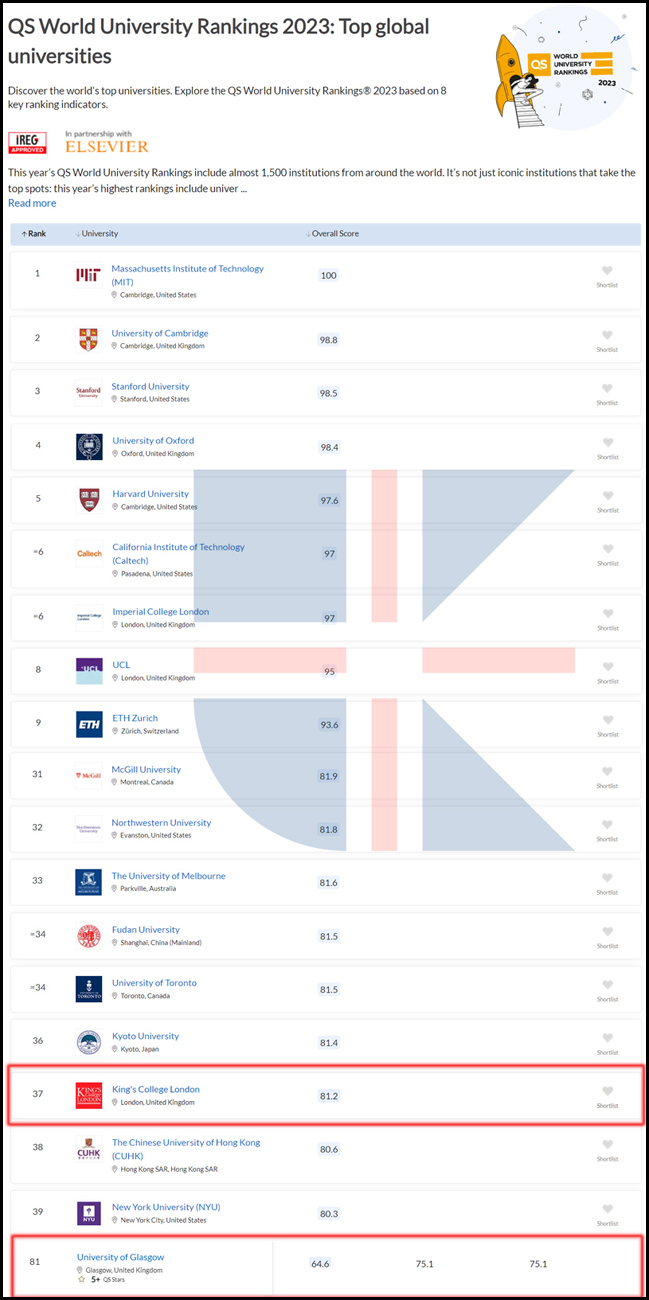
Task: Click the Harvard University shield logo
Action: [89, 499]
